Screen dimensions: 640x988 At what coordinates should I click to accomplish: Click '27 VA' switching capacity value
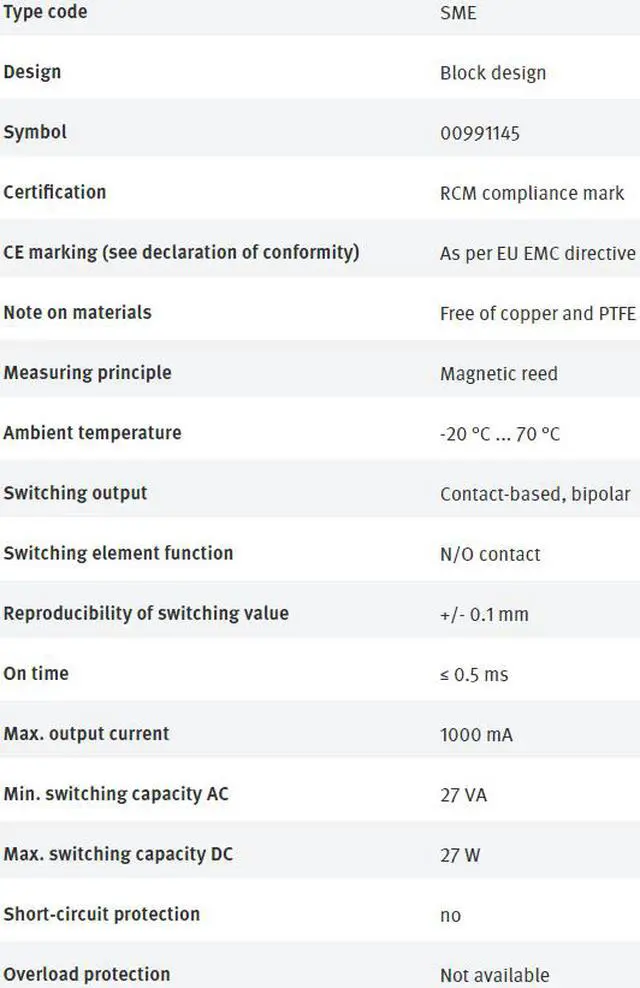pyautogui.click(x=463, y=794)
